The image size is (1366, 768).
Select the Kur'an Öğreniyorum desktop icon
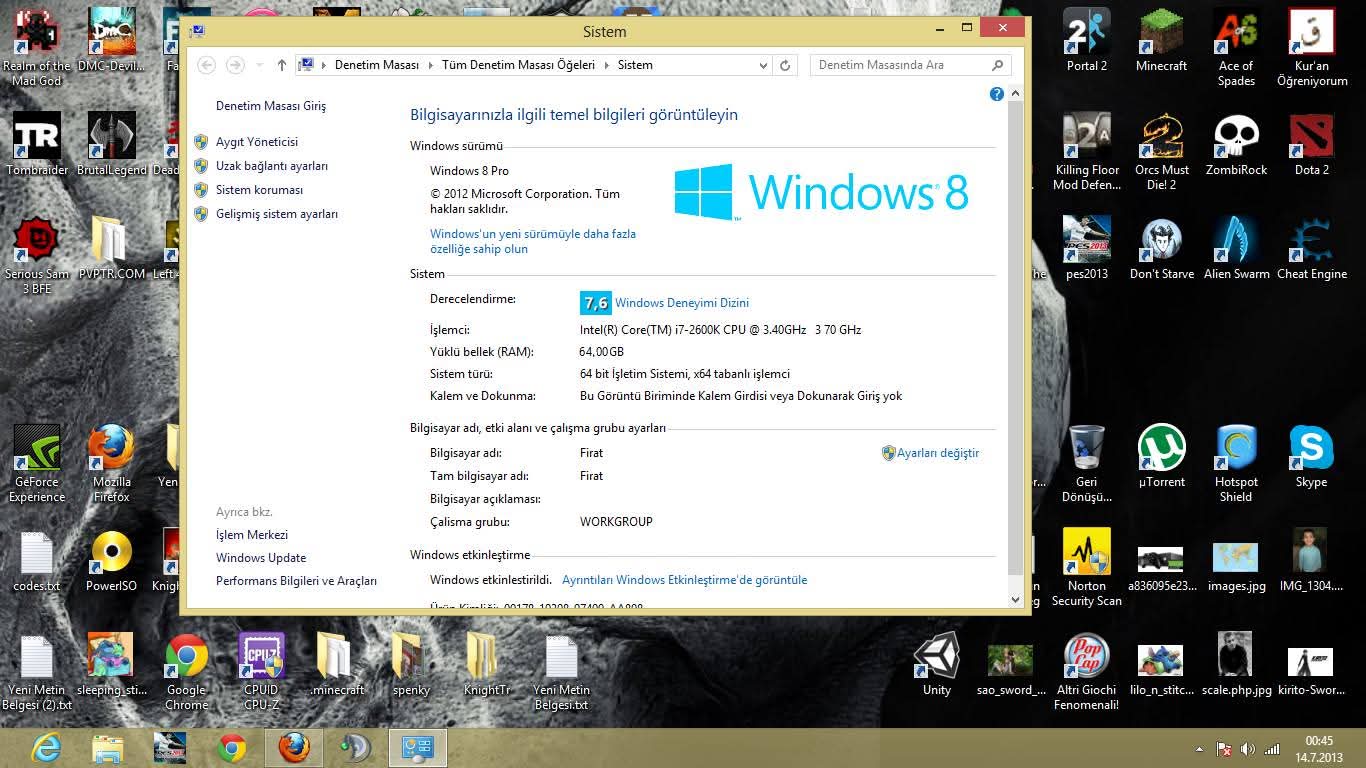(1312, 48)
